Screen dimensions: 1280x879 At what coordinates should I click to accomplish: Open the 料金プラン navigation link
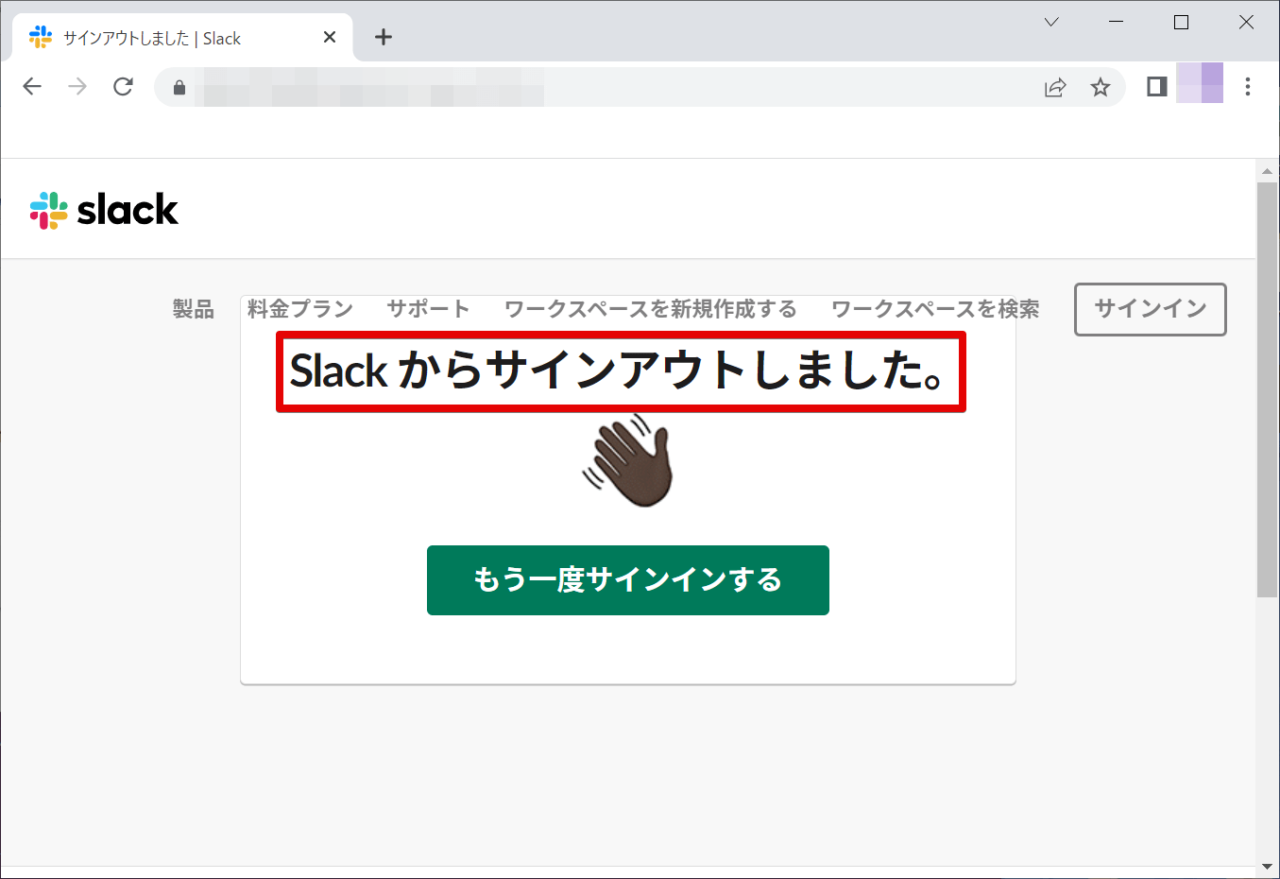click(x=300, y=310)
